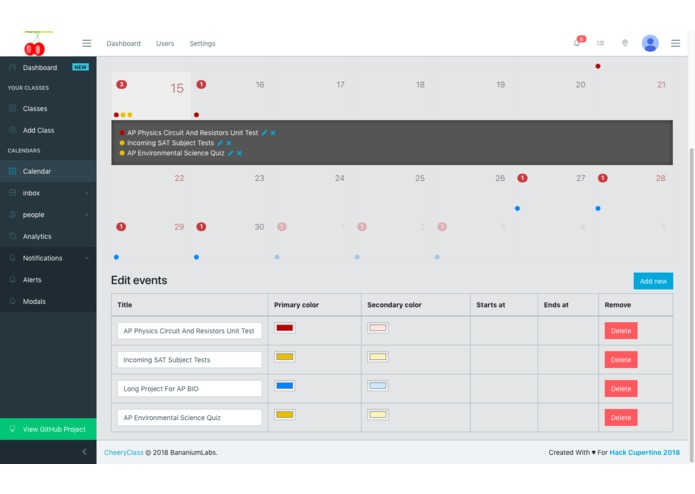This screenshot has width=695, height=494.
Task: Open AP Physics primary red color swatch
Action: pos(285,328)
